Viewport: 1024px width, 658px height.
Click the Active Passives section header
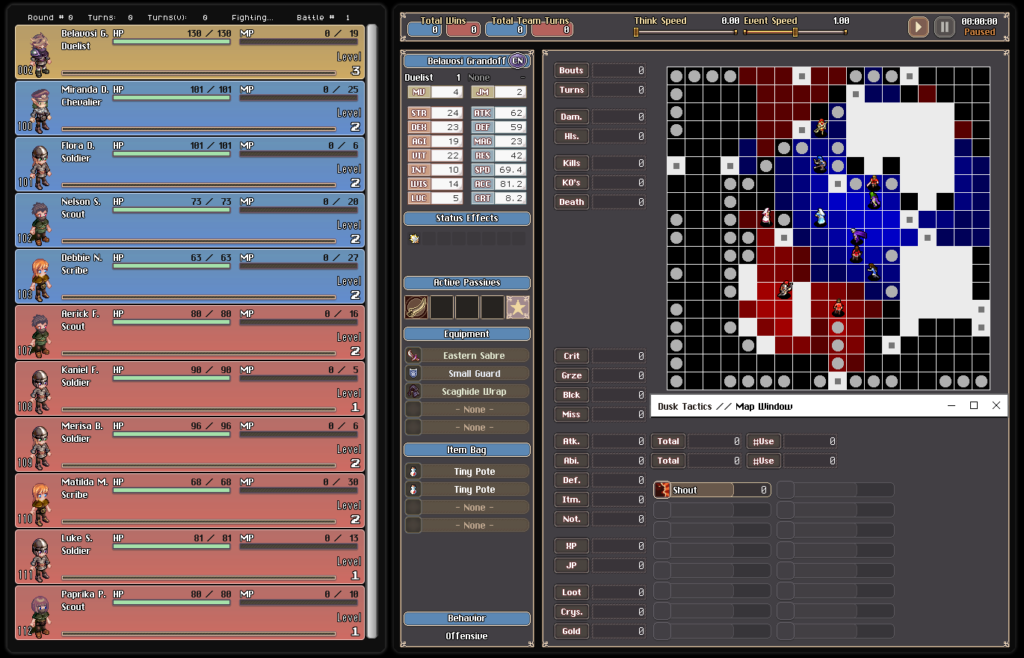(467, 283)
